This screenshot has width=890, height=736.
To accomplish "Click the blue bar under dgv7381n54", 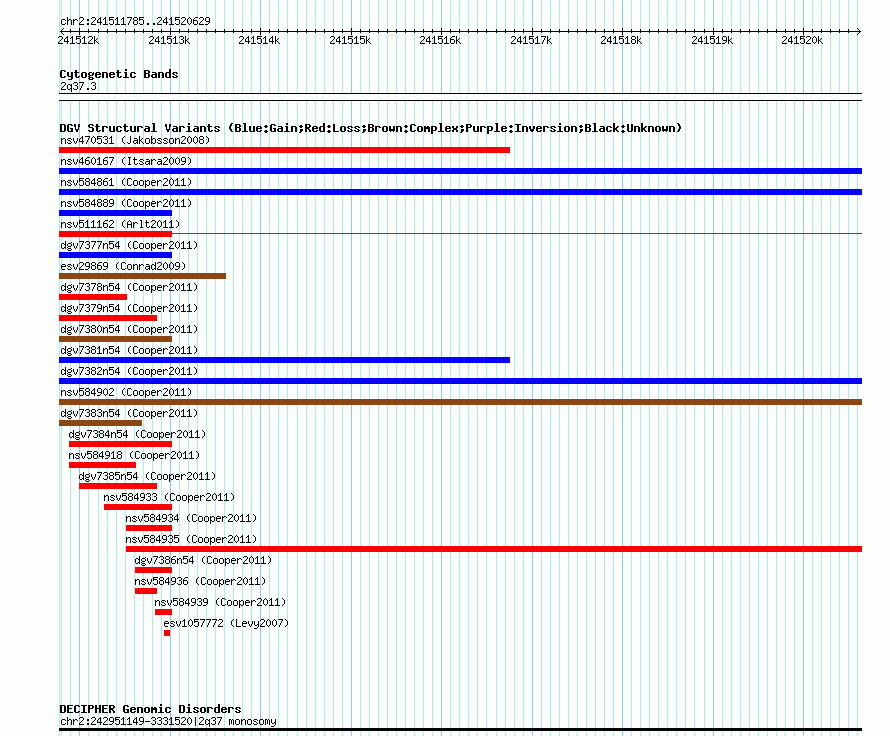I will pos(284,360).
